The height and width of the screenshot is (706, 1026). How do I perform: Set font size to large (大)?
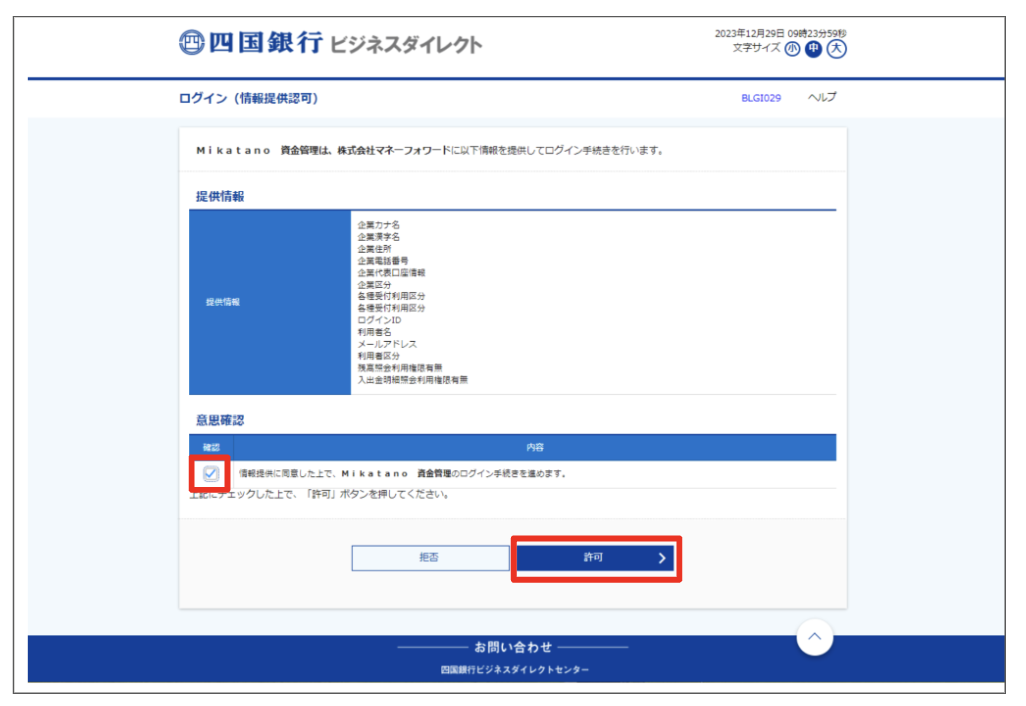pyautogui.click(x=836, y=49)
